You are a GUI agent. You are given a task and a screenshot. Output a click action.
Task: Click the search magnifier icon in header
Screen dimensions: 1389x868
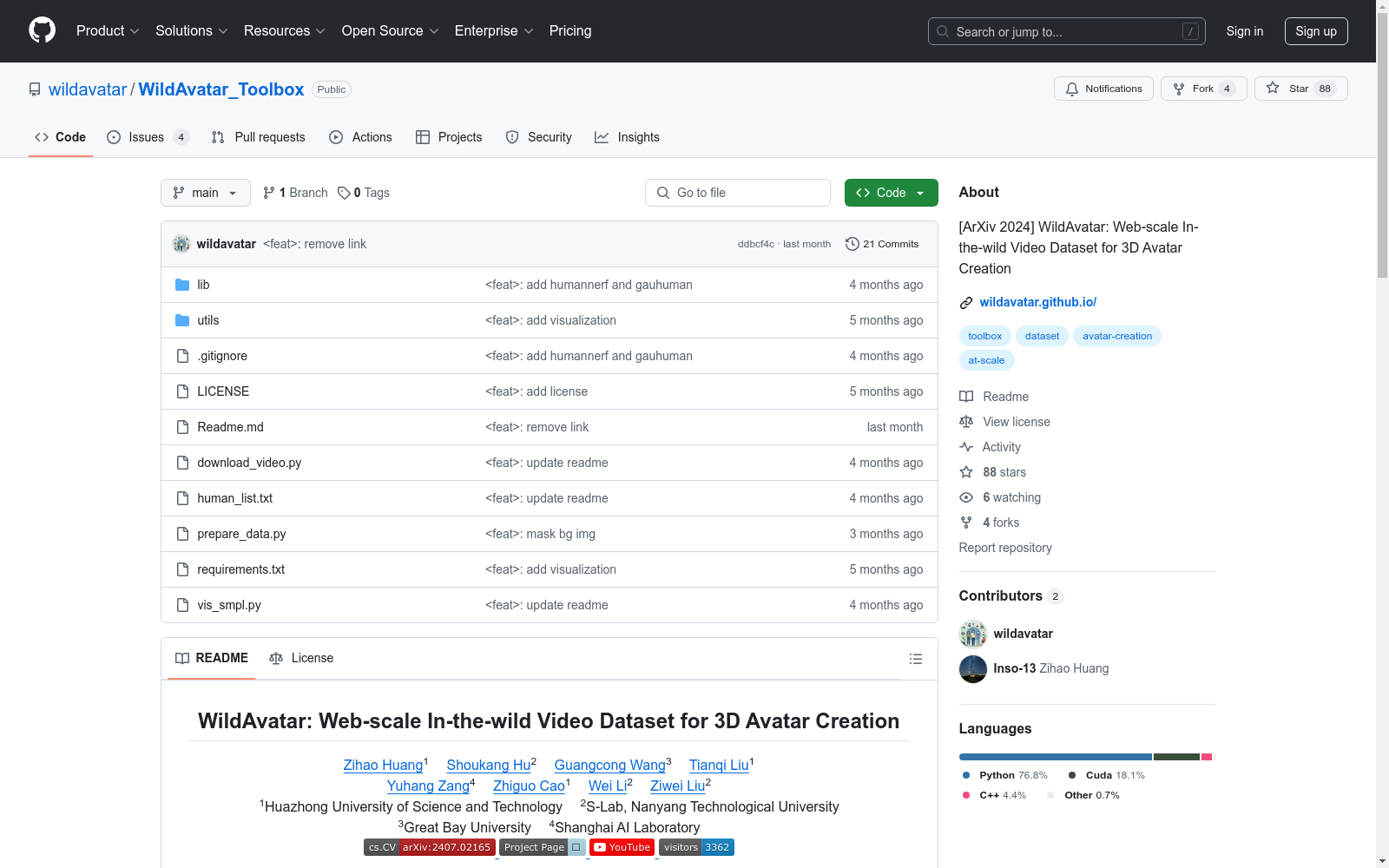943,31
